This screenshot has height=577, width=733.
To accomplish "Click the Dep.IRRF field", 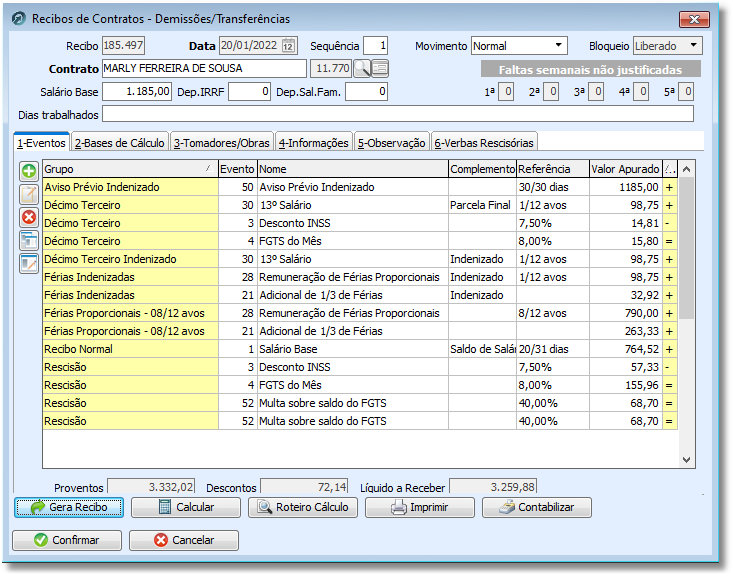I will click(249, 91).
